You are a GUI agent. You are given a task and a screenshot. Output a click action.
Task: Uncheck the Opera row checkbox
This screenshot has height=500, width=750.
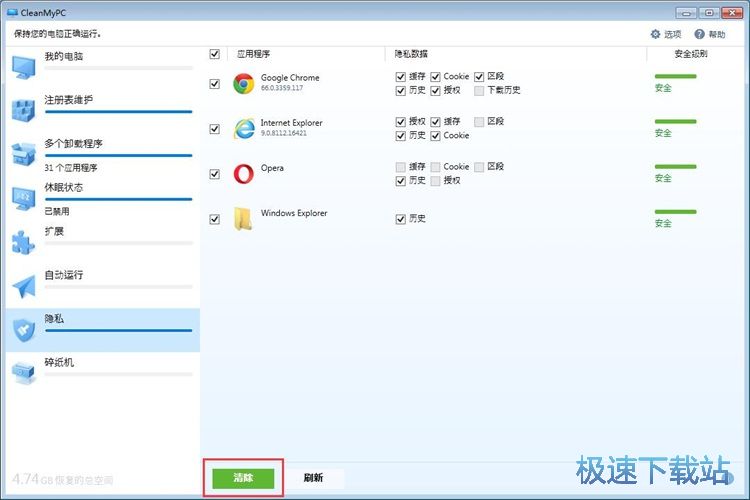(x=215, y=174)
